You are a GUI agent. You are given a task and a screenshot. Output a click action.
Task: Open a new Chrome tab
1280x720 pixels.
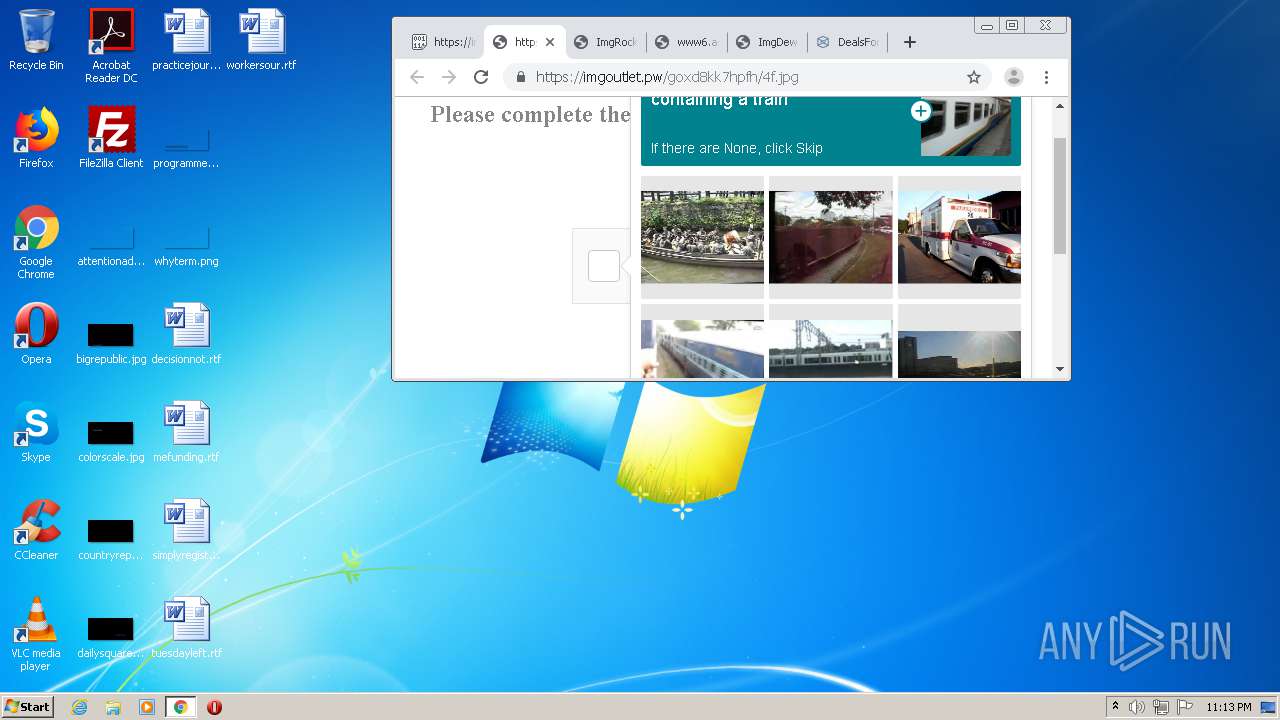tap(909, 42)
